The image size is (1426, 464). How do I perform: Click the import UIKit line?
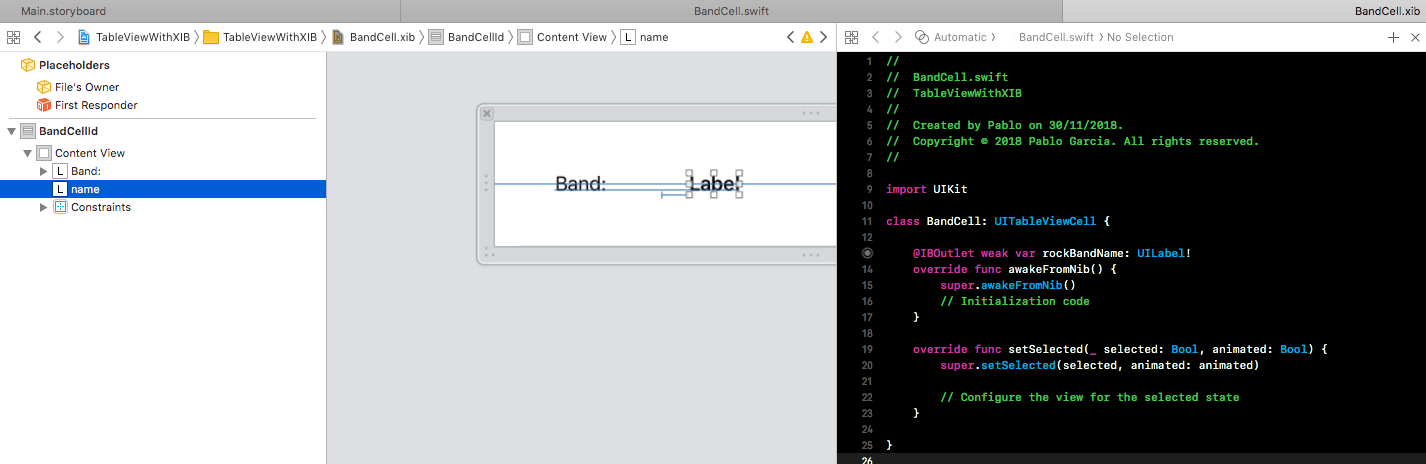926,189
